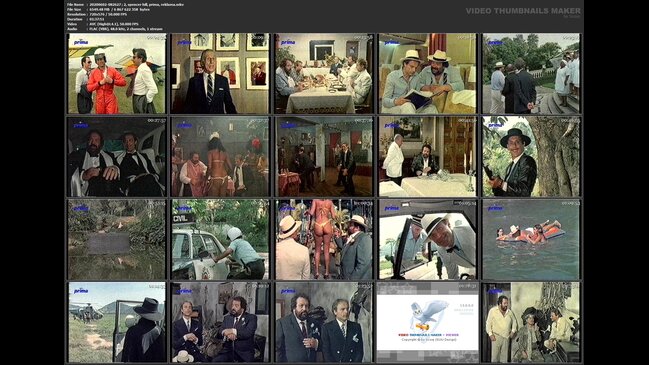This screenshot has height=365, width=649.
Task: Select thumbnail of man in red jumpsuit
Action: pos(117,74)
